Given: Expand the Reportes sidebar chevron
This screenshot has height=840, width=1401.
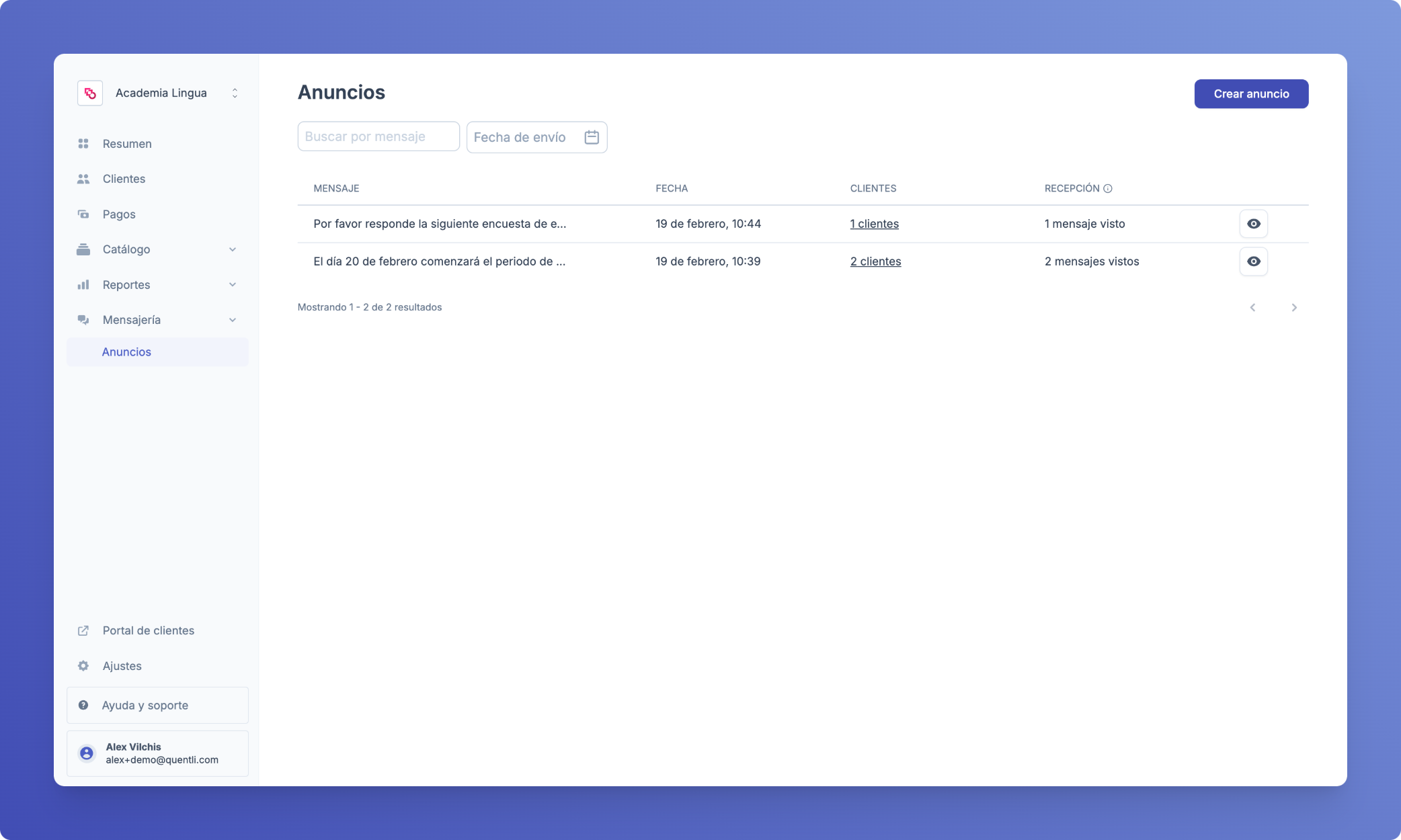Looking at the screenshot, I should 233,285.
